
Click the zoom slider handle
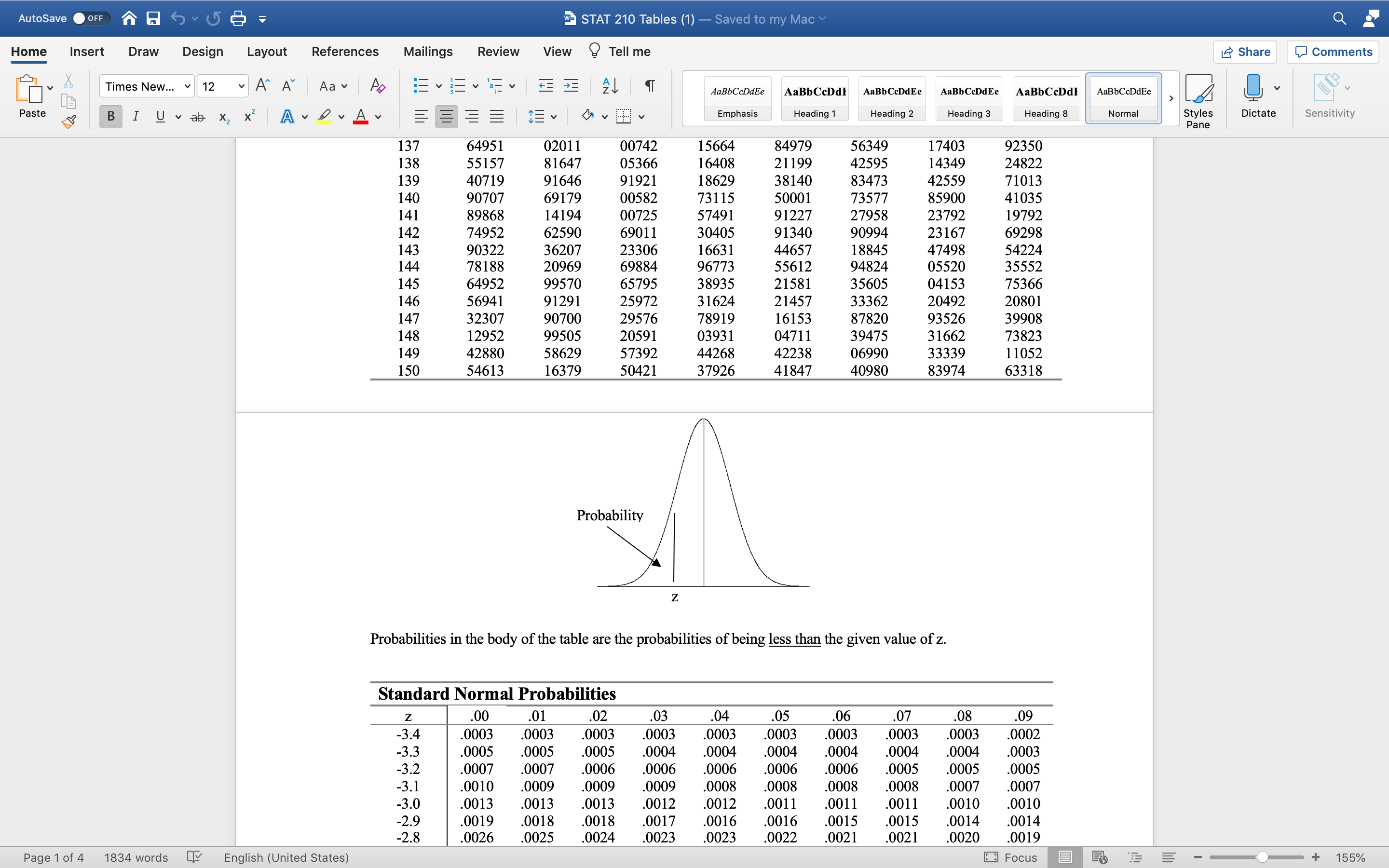pos(1262,857)
